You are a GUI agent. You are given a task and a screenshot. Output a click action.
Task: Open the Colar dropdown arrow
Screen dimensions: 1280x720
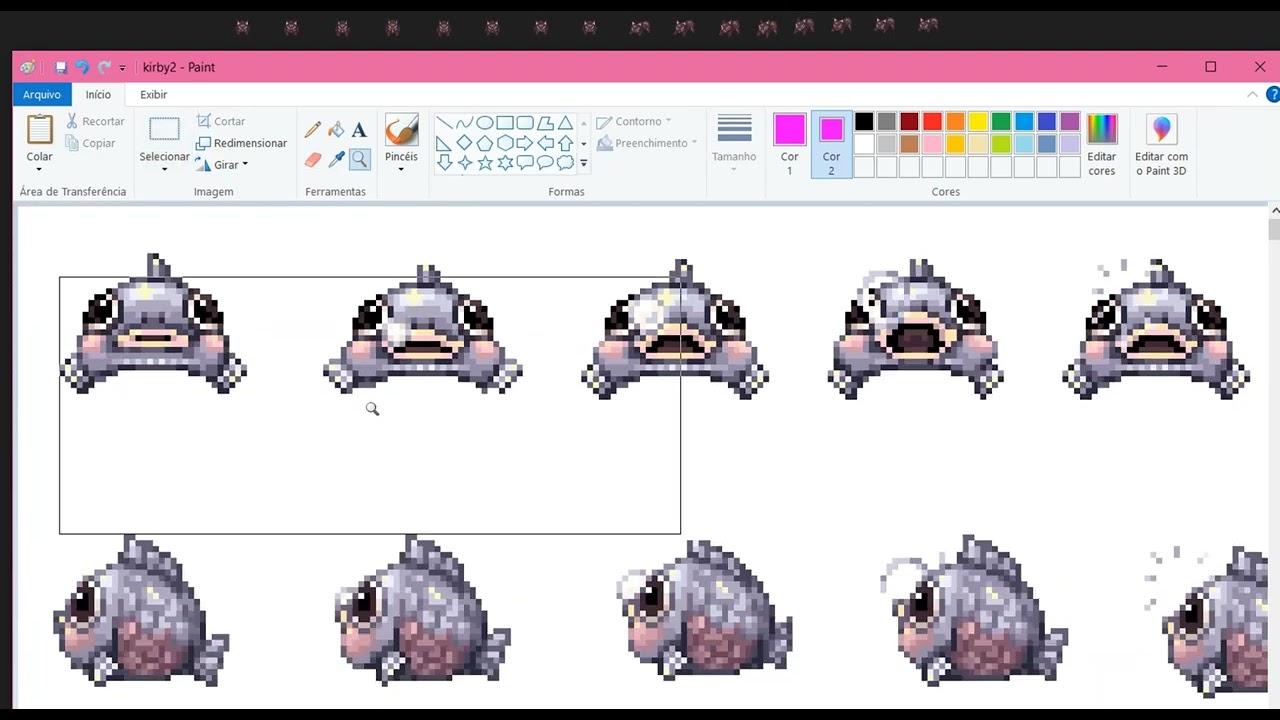(x=40, y=168)
